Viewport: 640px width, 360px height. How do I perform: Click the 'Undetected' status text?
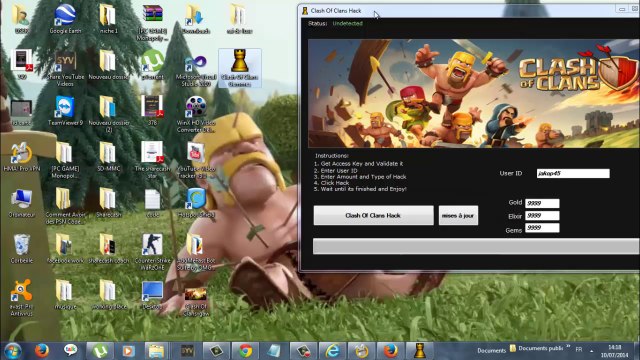347,23
